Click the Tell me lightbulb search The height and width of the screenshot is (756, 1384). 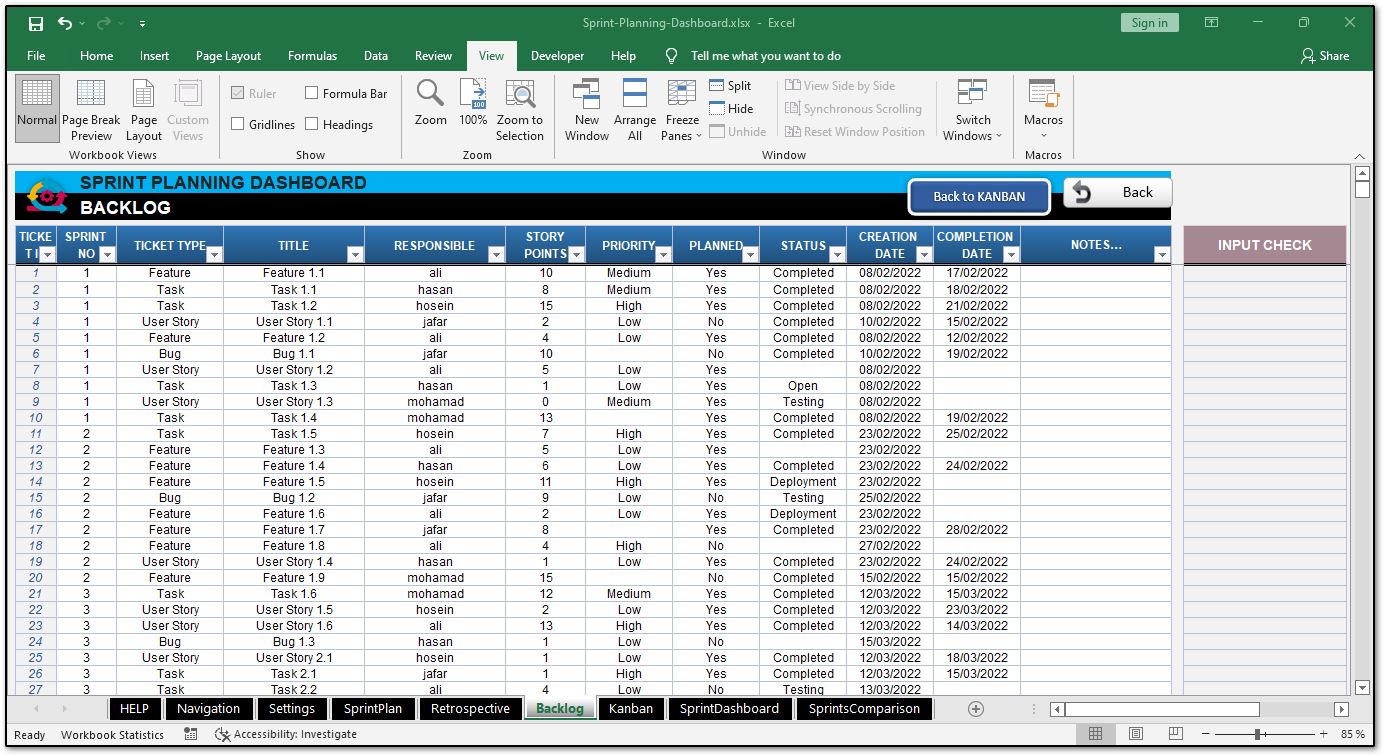tap(672, 56)
